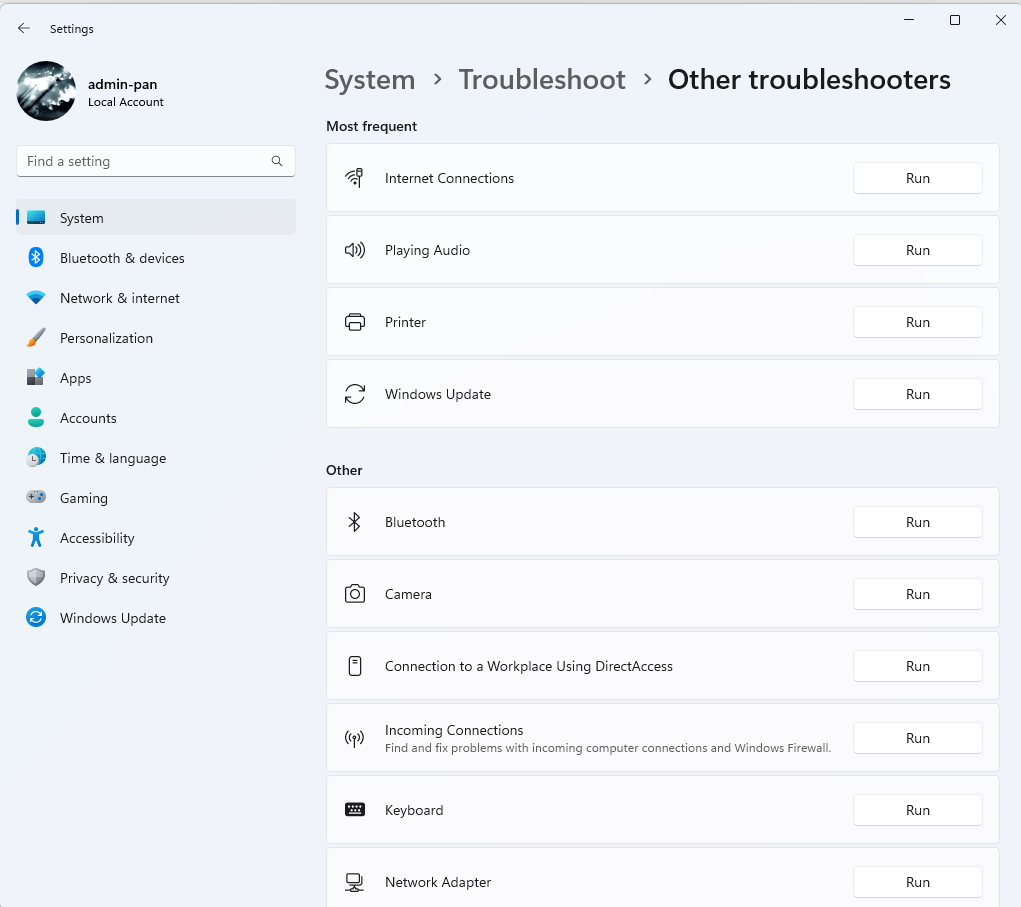Open Personalization settings
The width and height of the screenshot is (1021, 907).
tap(156, 338)
